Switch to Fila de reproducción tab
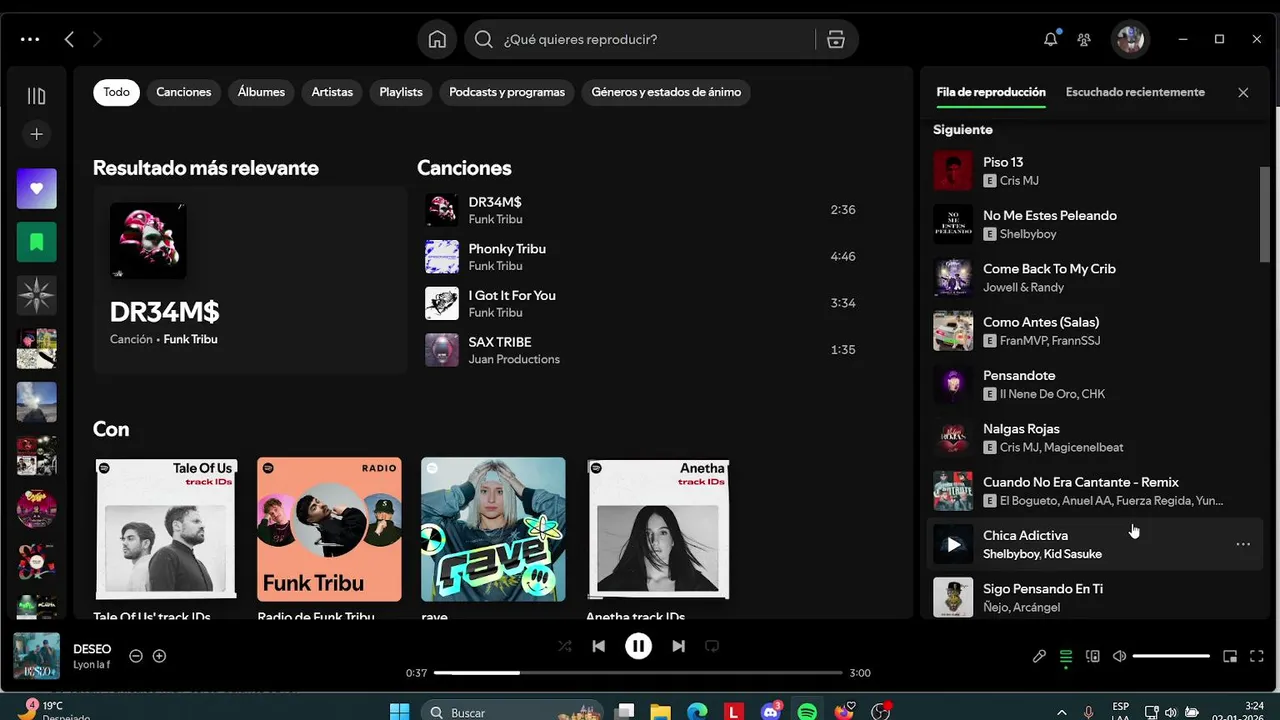Screen dimensions: 1280x720 pyautogui.click(x=991, y=92)
